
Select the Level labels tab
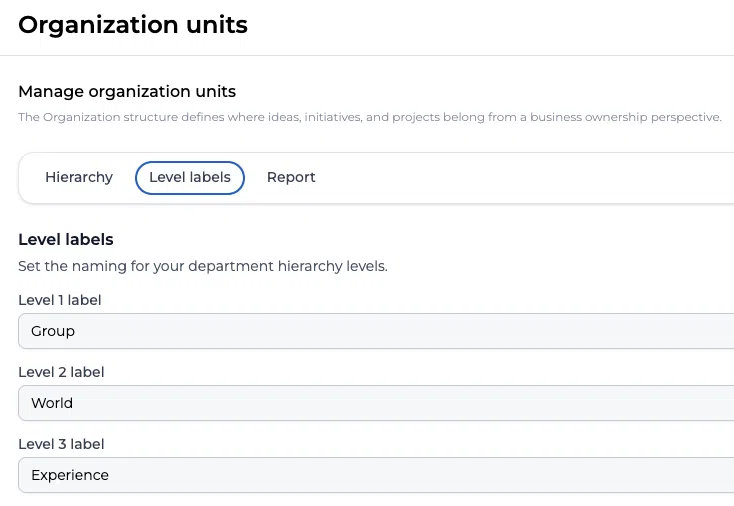[x=190, y=177]
